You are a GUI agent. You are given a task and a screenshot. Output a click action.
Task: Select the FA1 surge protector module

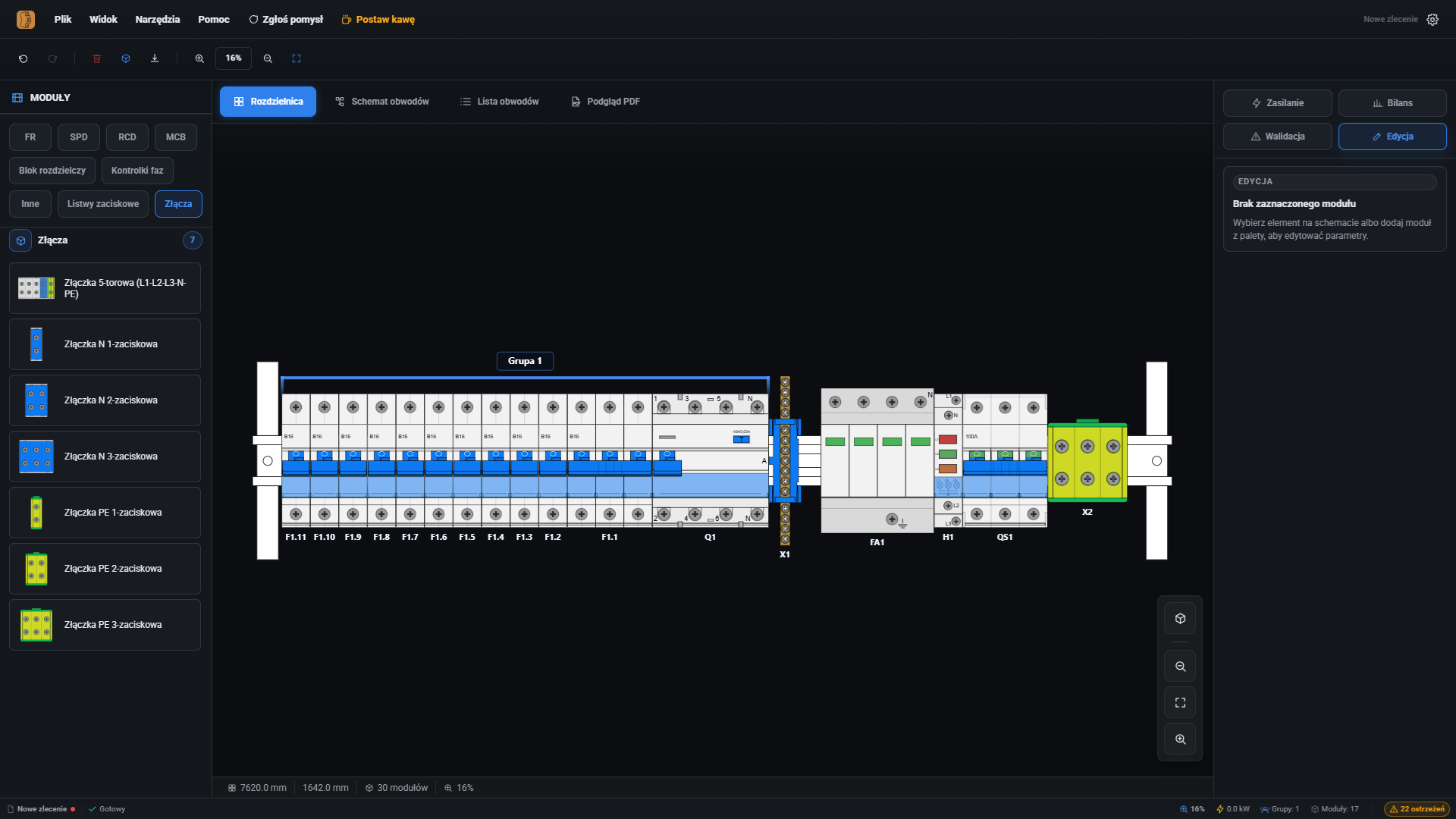click(x=877, y=460)
